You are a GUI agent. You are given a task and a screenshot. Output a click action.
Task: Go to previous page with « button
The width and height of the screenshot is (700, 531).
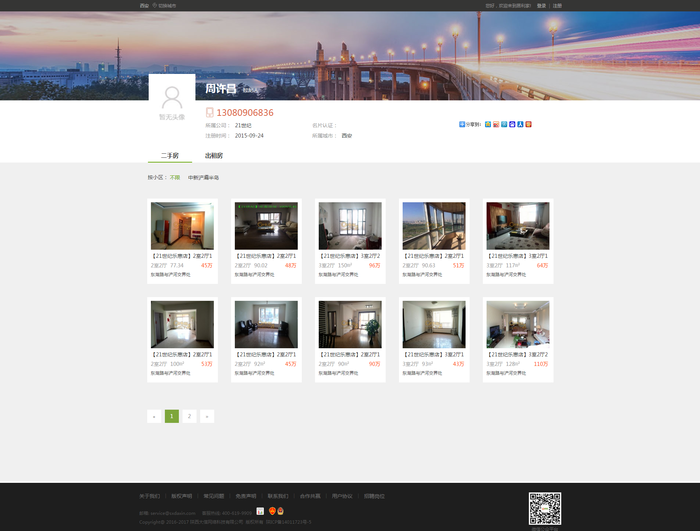point(154,416)
